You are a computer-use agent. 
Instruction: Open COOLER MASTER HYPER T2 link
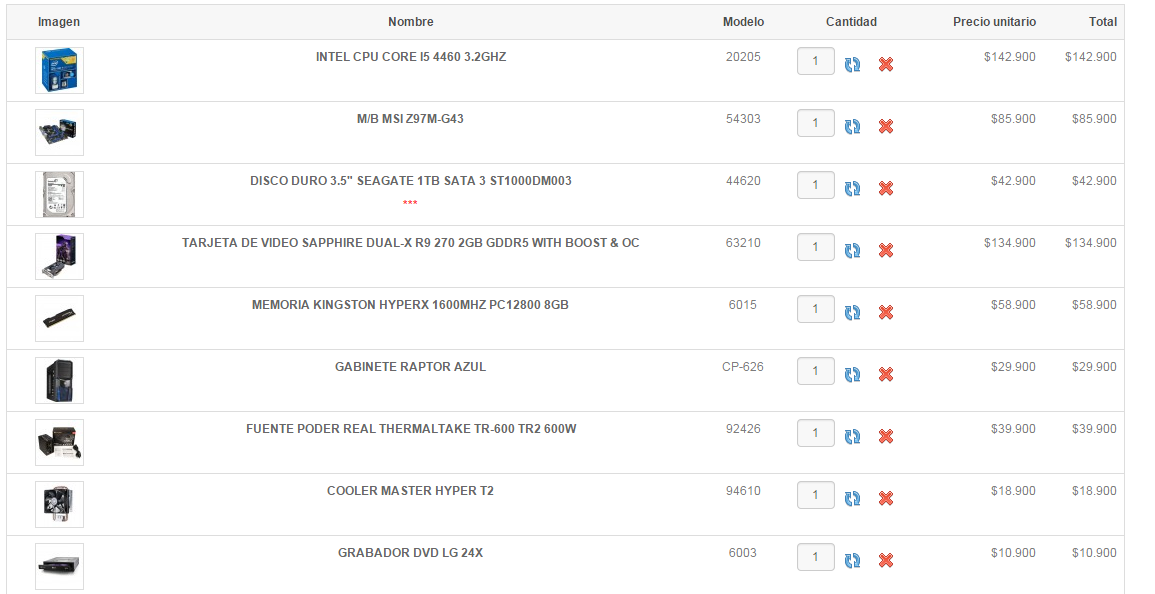[410, 490]
